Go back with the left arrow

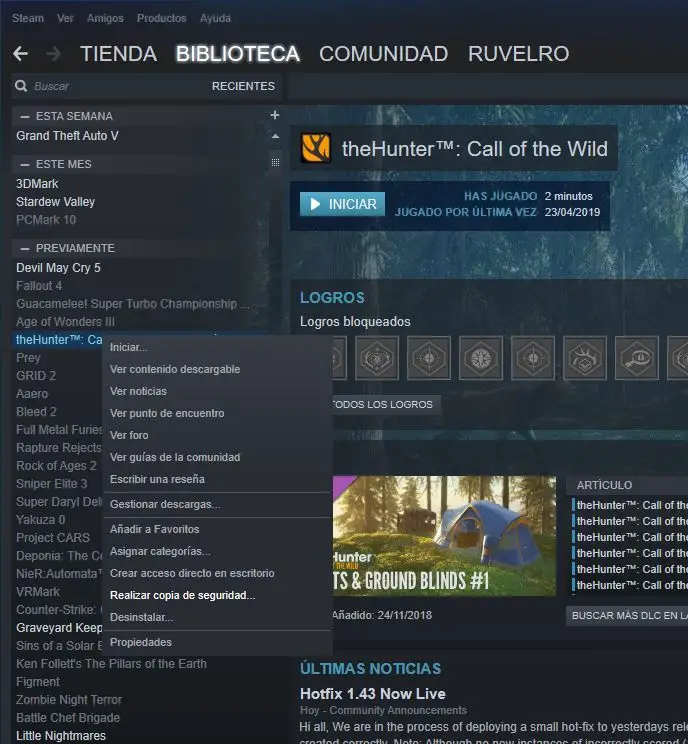coord(20,54)
